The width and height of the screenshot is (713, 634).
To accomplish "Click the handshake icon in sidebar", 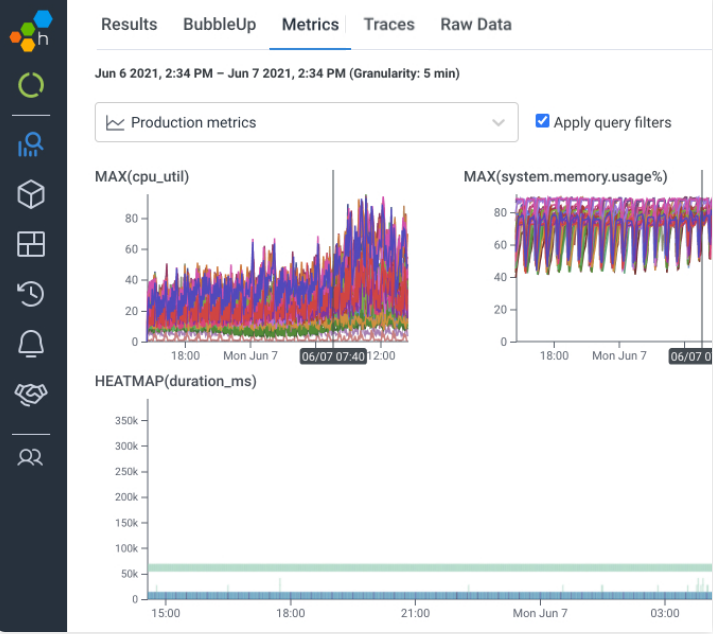I will point(31,395).
